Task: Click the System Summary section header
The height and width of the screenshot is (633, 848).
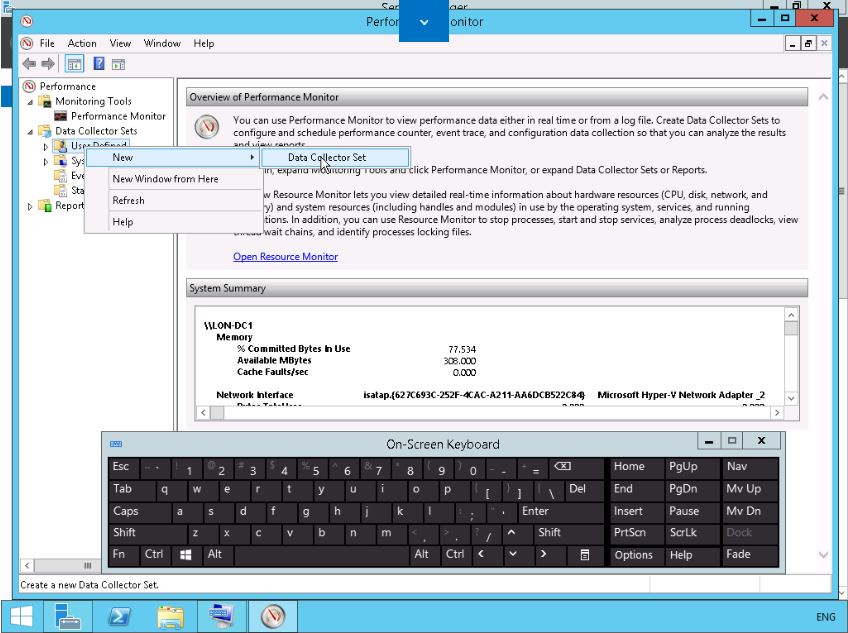Action: click(497, 288)
